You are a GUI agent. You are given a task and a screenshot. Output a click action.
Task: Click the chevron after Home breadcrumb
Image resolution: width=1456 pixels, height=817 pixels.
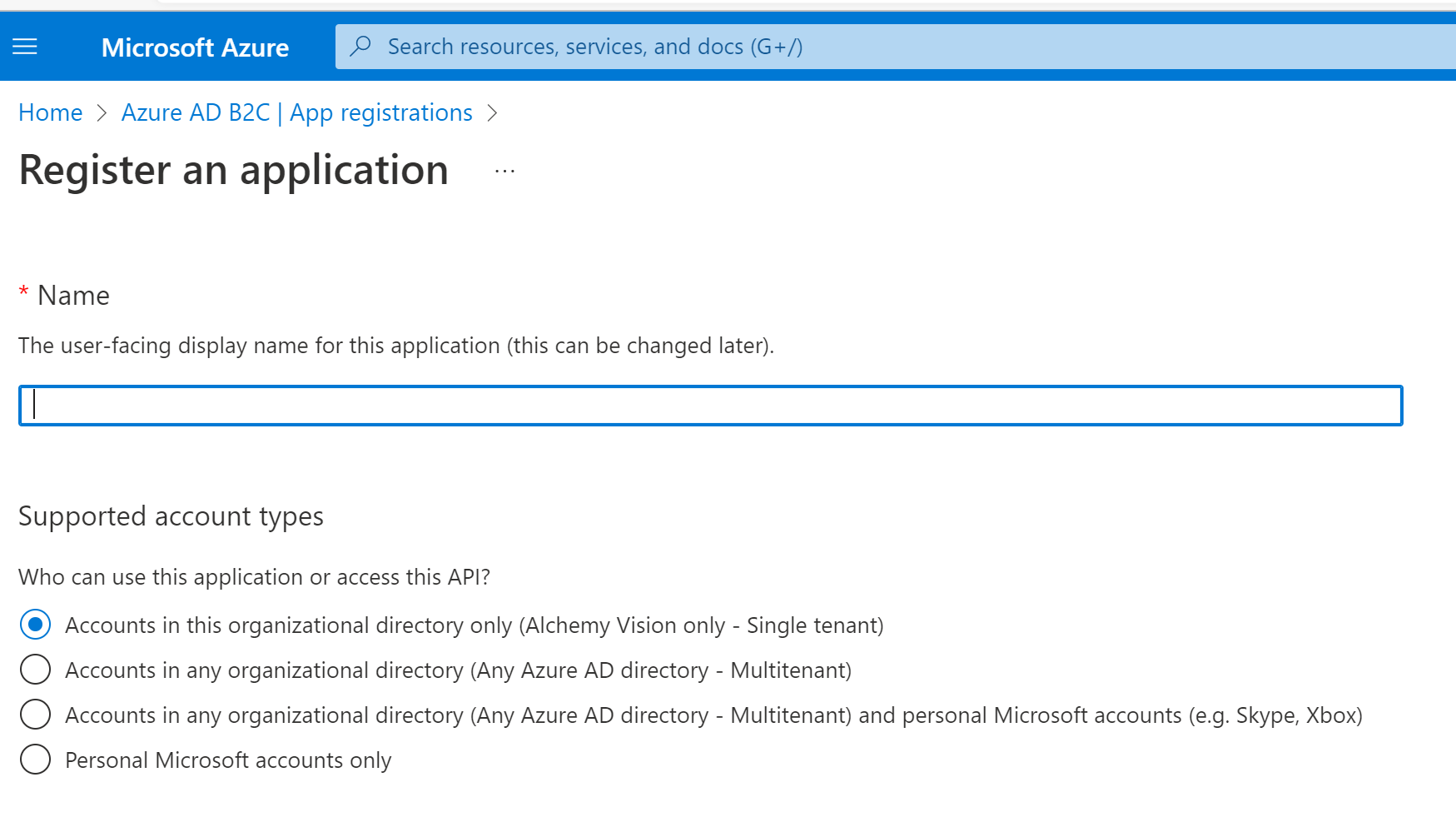(x=102, y=112)
